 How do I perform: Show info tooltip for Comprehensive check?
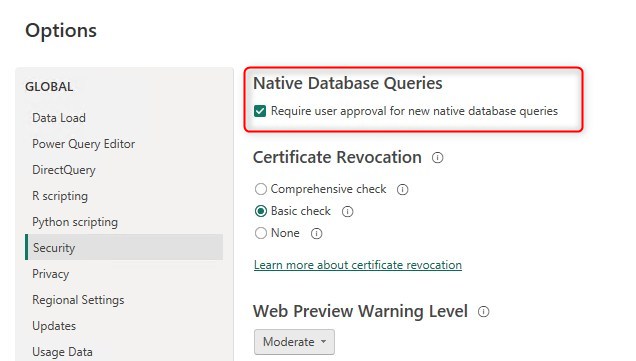point(402,189)
